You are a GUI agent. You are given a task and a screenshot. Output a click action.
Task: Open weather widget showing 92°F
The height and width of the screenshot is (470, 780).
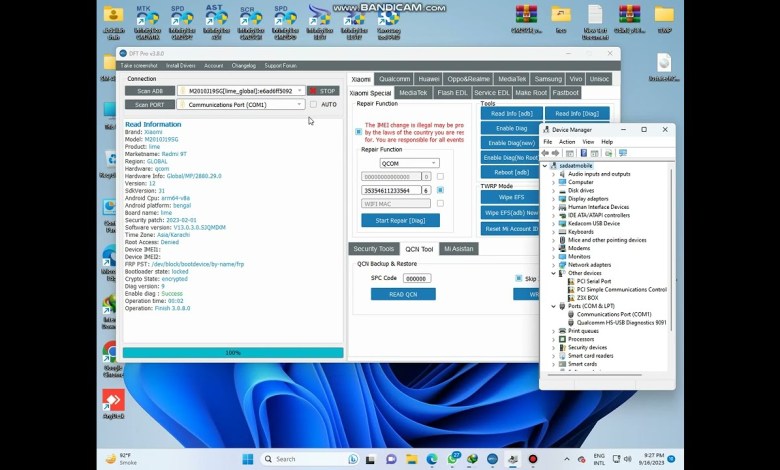[x=122, y=459]
